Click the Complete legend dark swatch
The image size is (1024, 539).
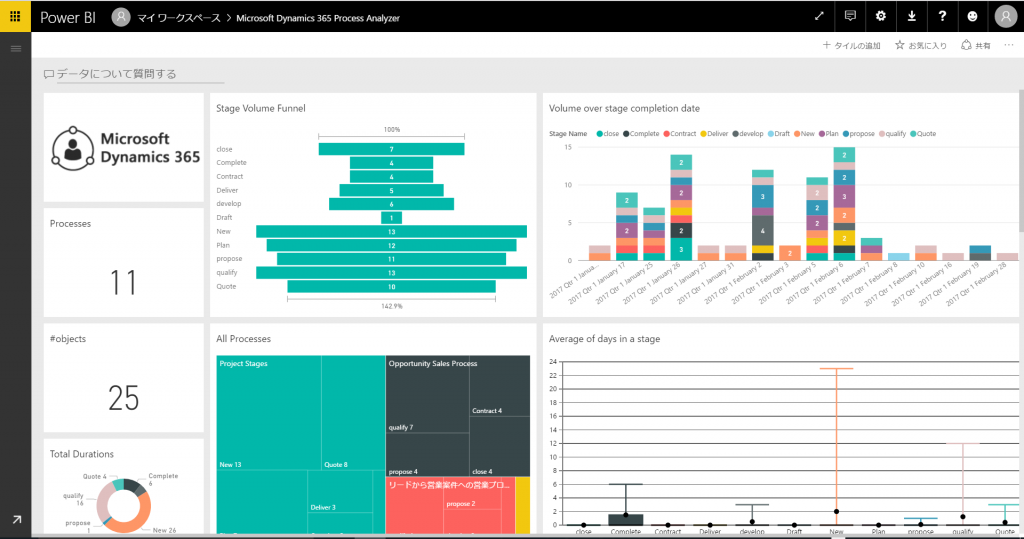click(626, 134)
